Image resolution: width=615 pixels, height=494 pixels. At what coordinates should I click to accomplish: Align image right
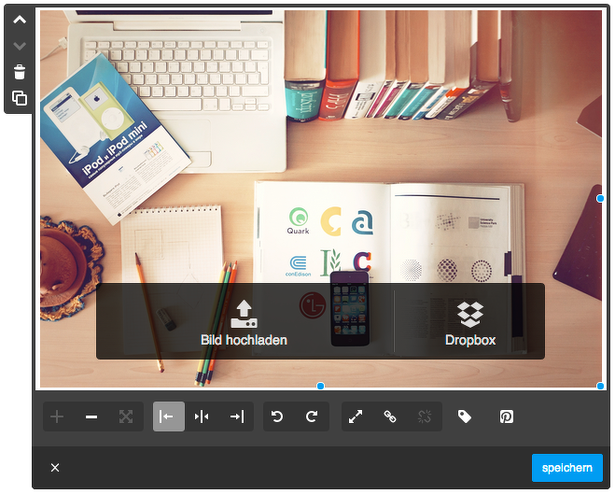[237, 417]
